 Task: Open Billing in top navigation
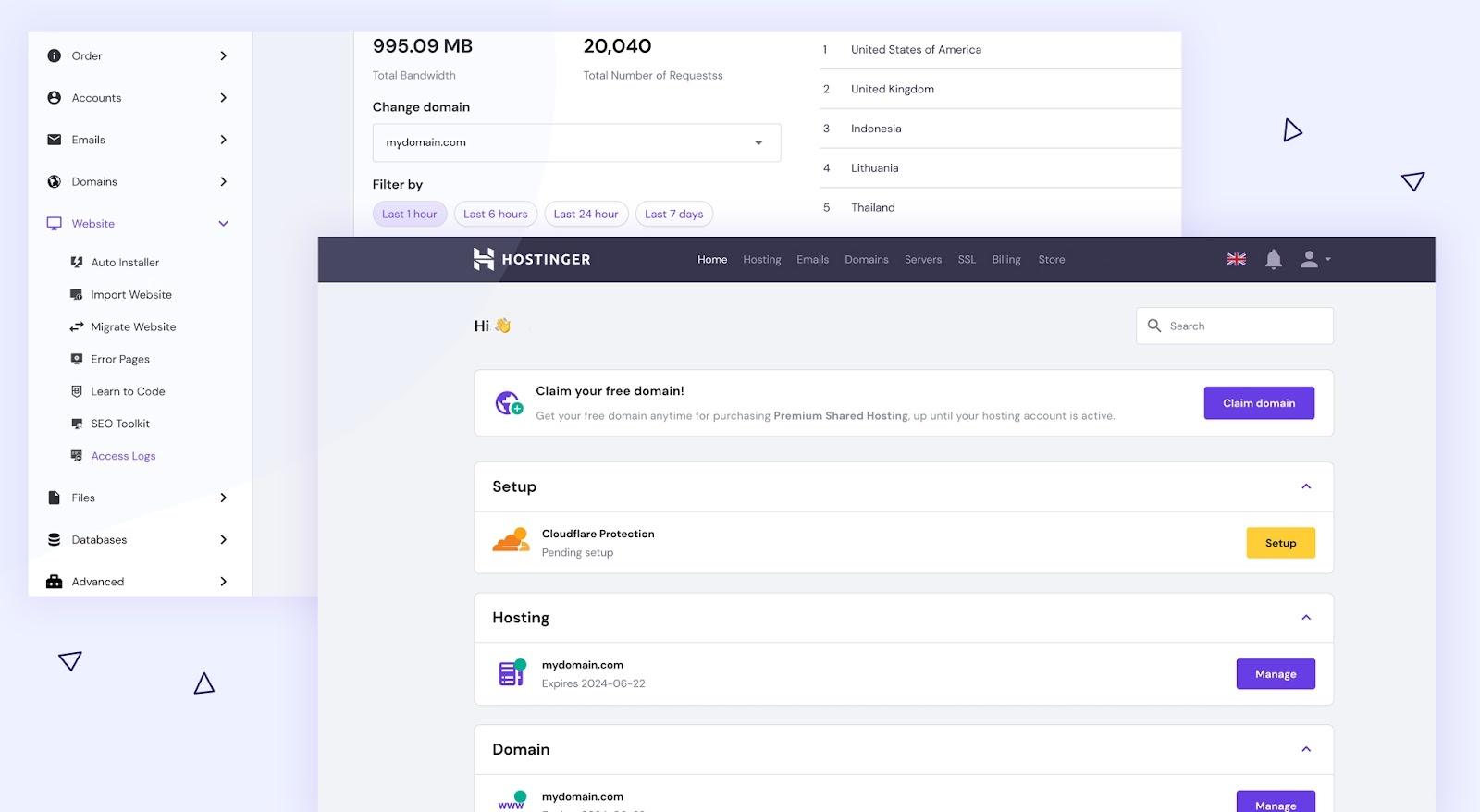(1006, 260)
